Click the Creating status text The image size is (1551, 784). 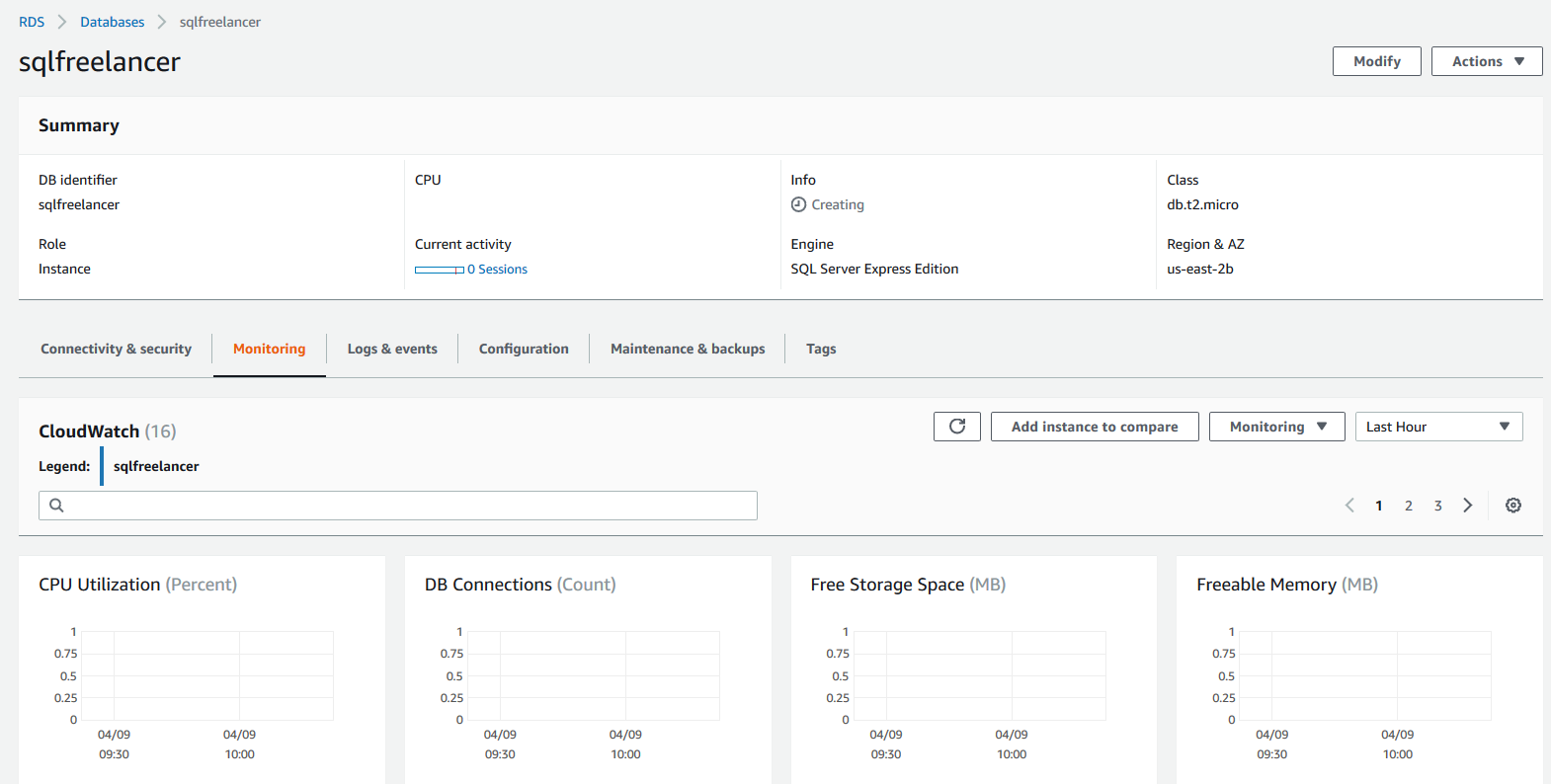coord(838,204)
